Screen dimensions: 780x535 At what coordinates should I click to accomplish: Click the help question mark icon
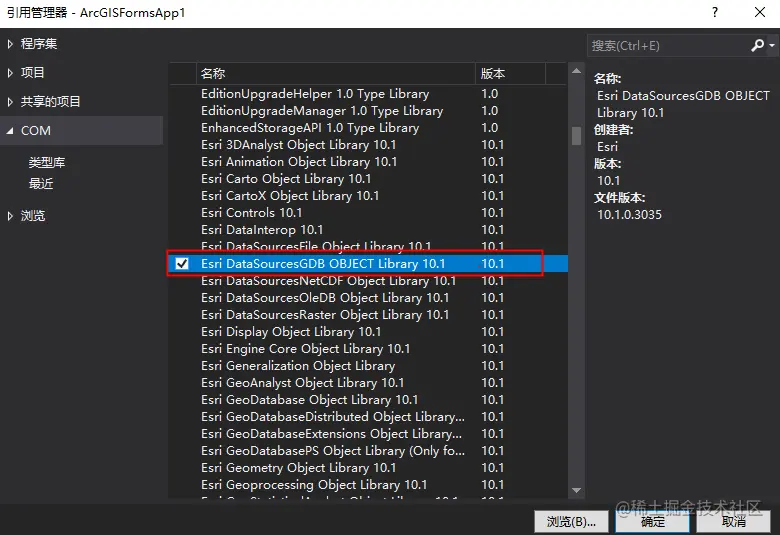[715, 12]
